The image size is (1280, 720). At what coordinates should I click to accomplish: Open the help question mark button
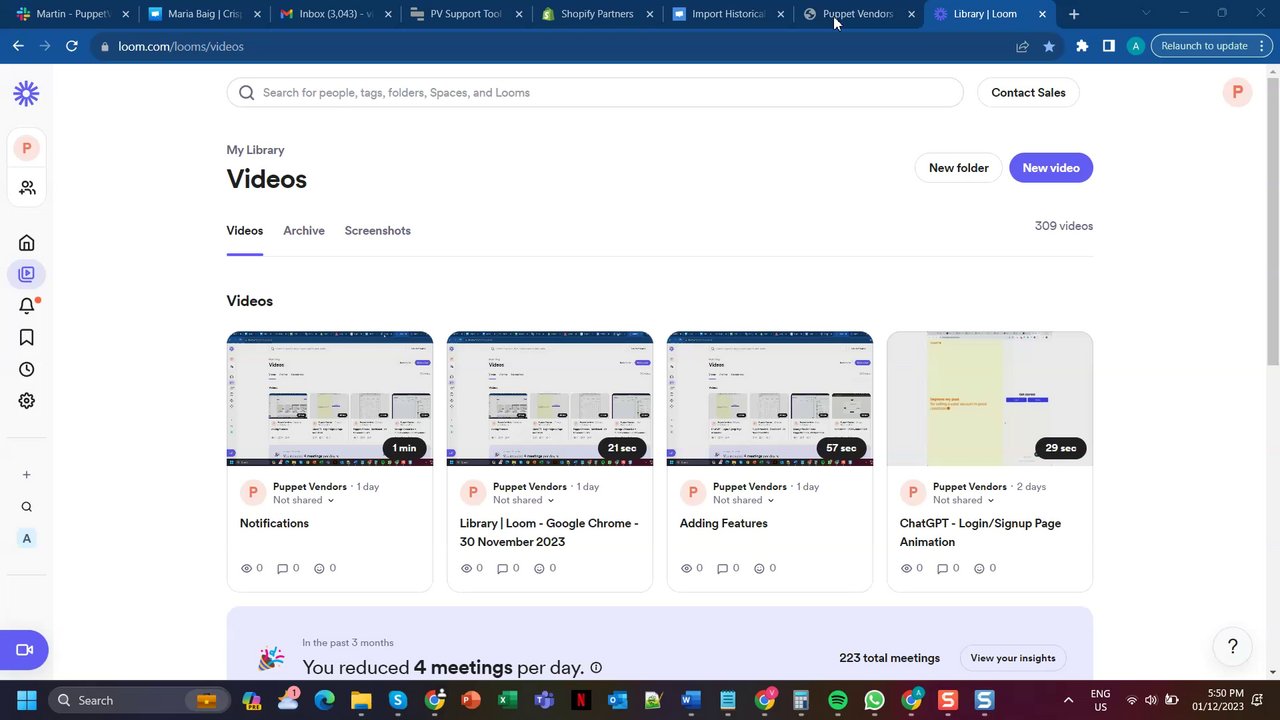click(x=1233, y=647)
